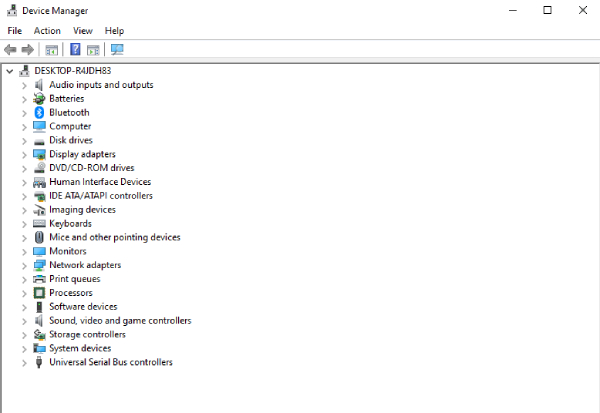Expand the Disk drives chevron
600x413 pixels.
[x=24, y=141]
